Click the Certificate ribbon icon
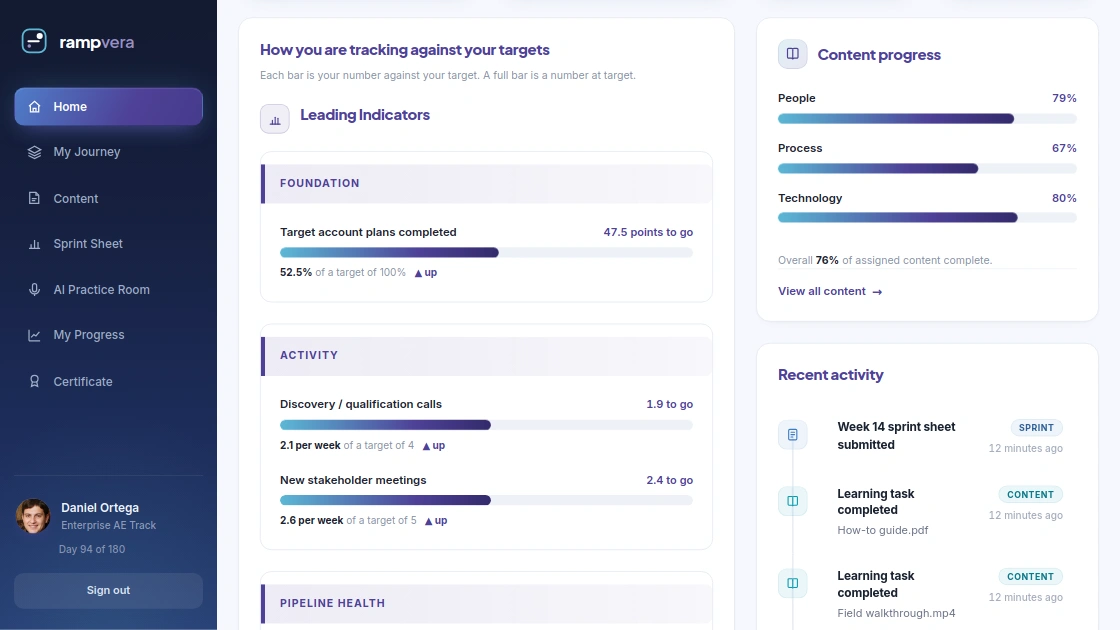The height and width of the screenshot is (630, 1120). [x=34, y=381]
